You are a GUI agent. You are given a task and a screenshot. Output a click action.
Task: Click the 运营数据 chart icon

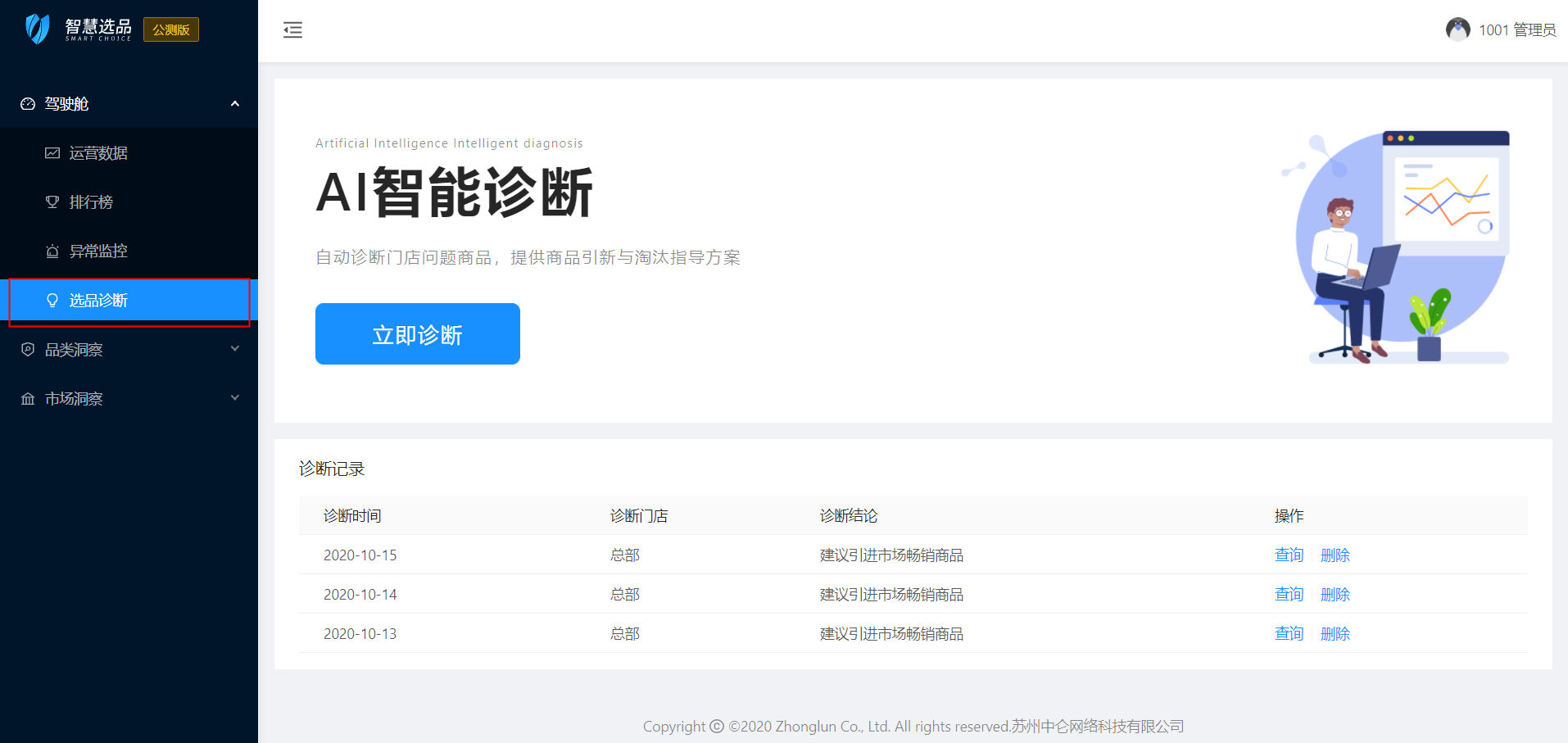point(52,153)
